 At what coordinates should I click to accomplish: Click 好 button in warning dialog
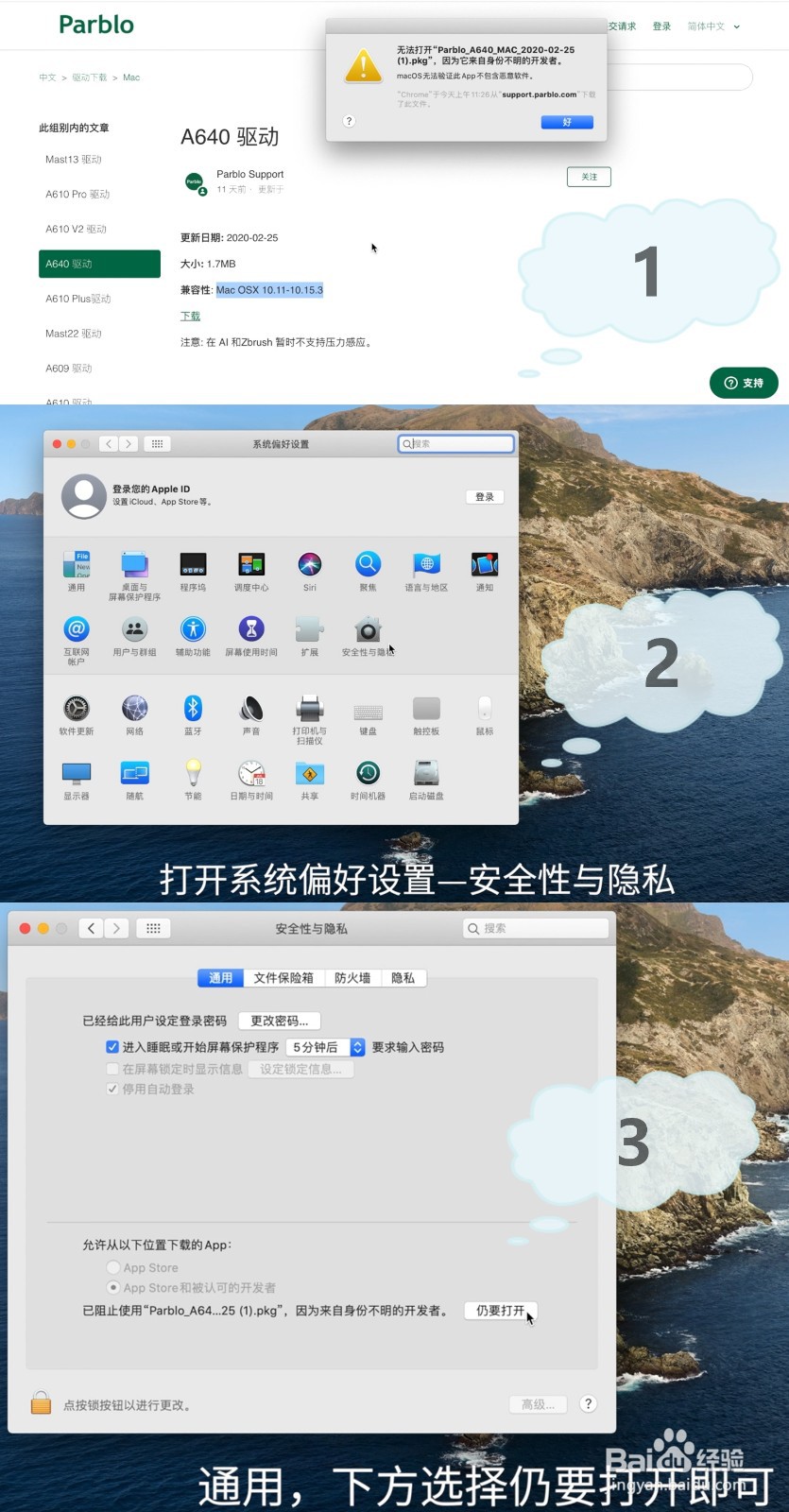(x=567, y=122)
